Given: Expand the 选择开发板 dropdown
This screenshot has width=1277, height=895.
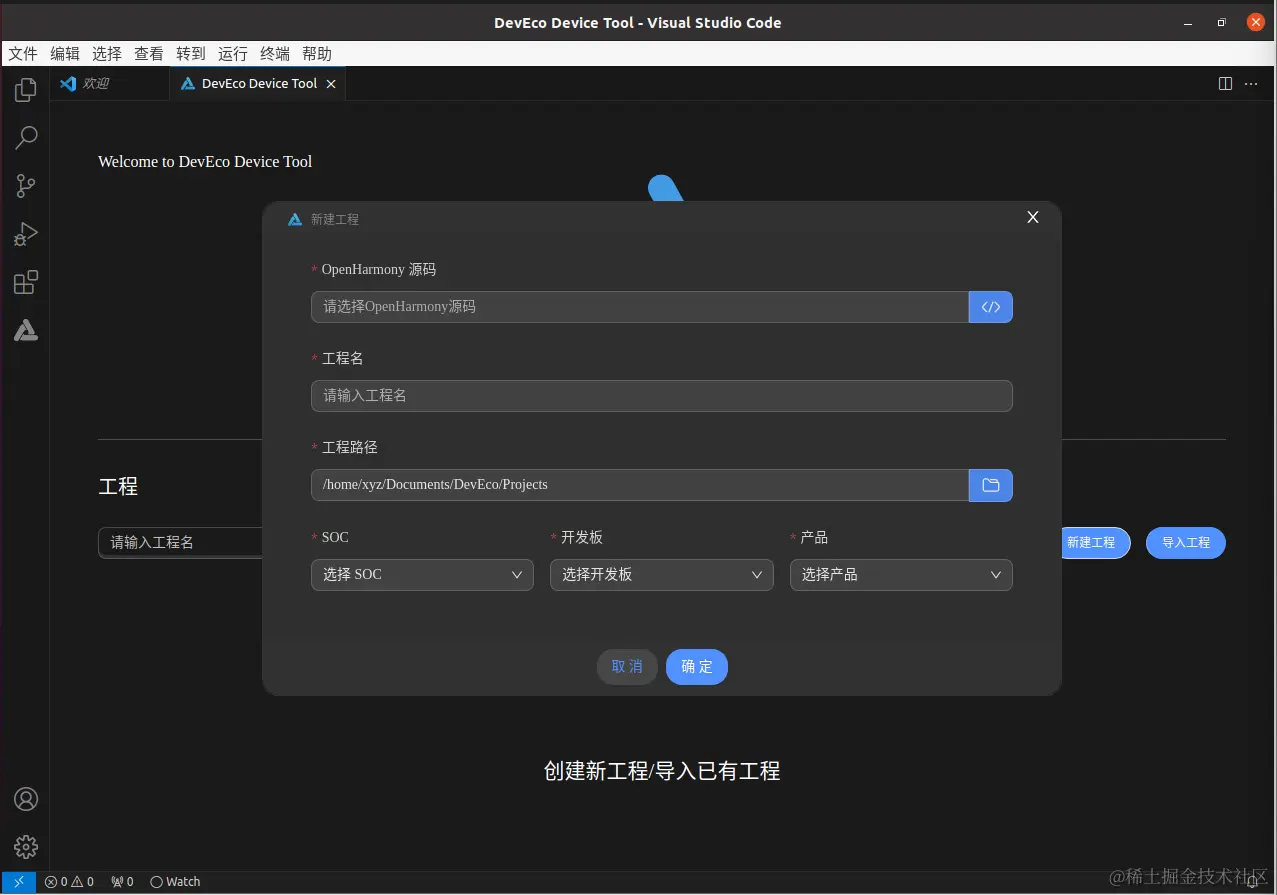Looking at the screenshot, I should pyautogui.click(x=662, y=575).
